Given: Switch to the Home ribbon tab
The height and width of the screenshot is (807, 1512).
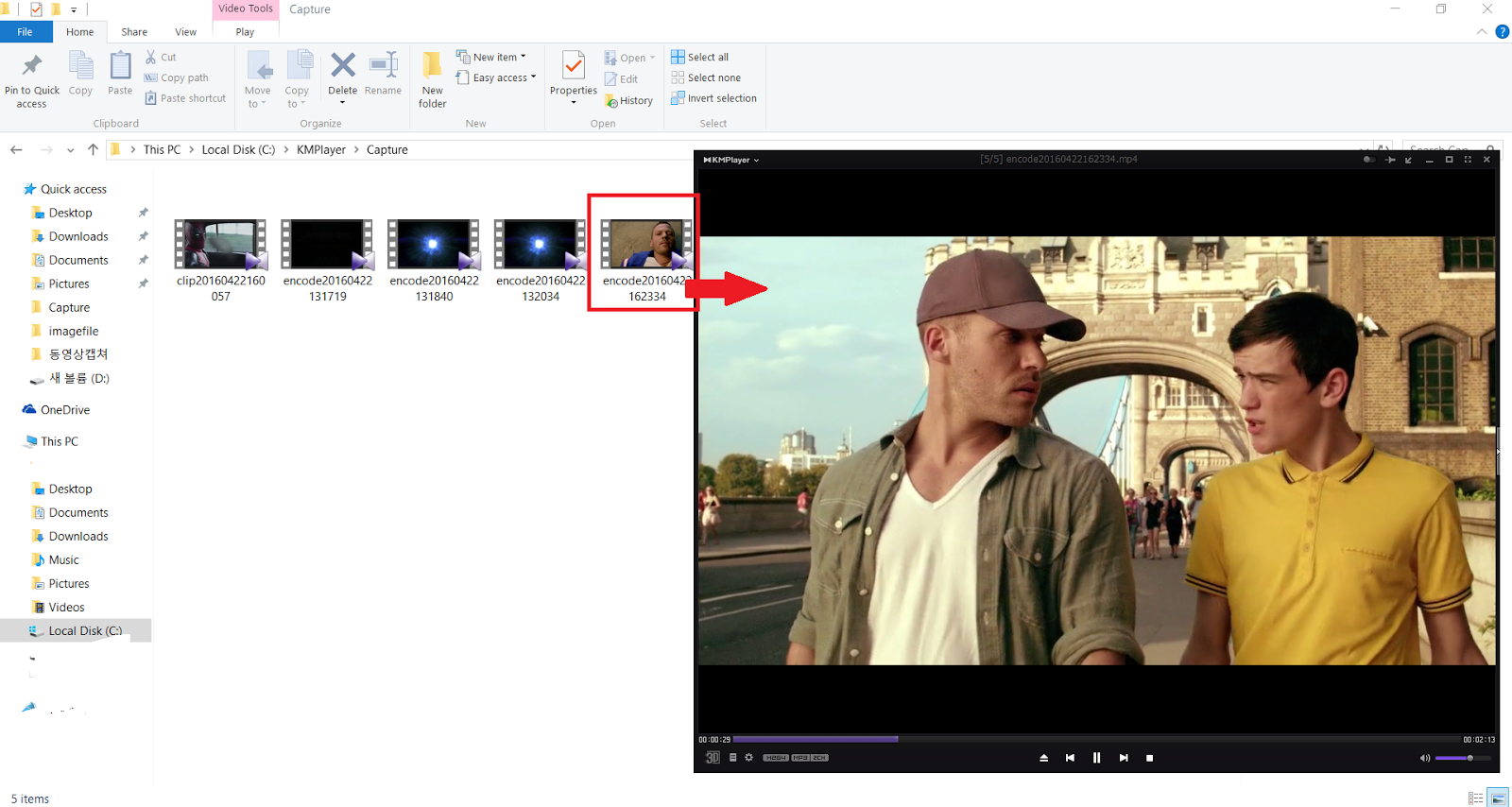Looking at the screenshot, I should 79,32.
